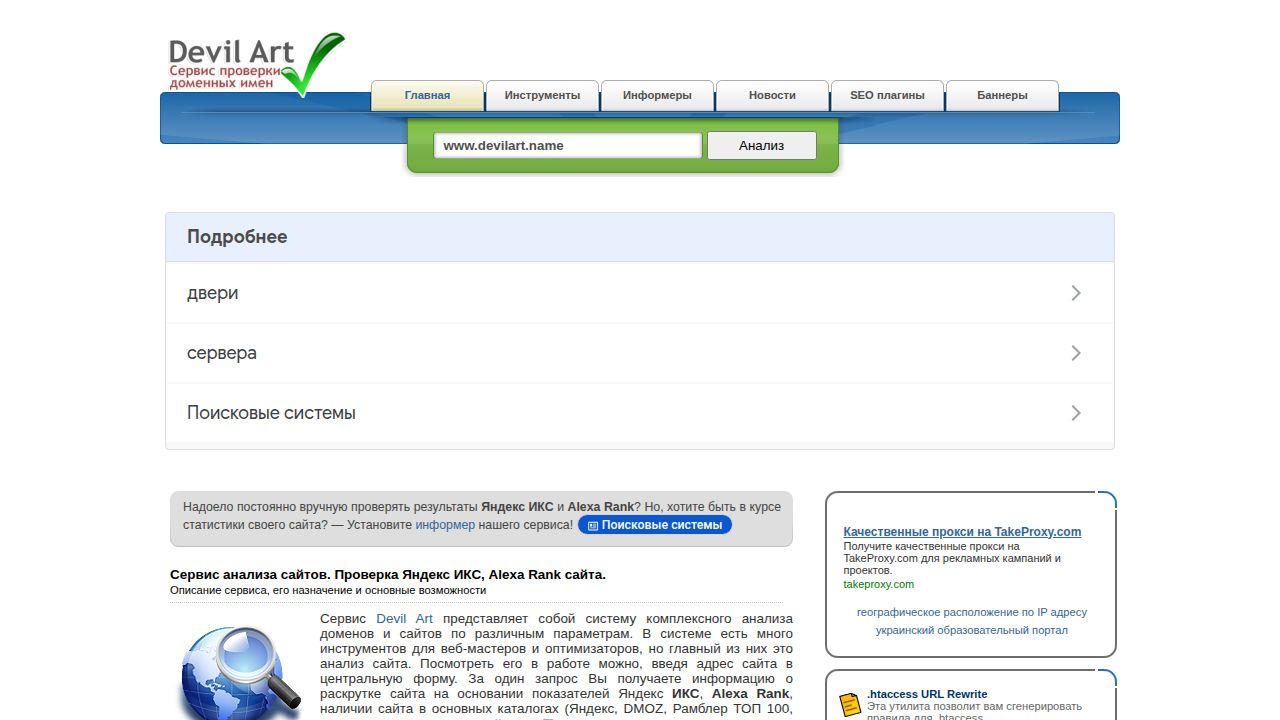Click the blue Поисковые системы button
Screen dimensions: 1280x720
click(x=655, y=525)
